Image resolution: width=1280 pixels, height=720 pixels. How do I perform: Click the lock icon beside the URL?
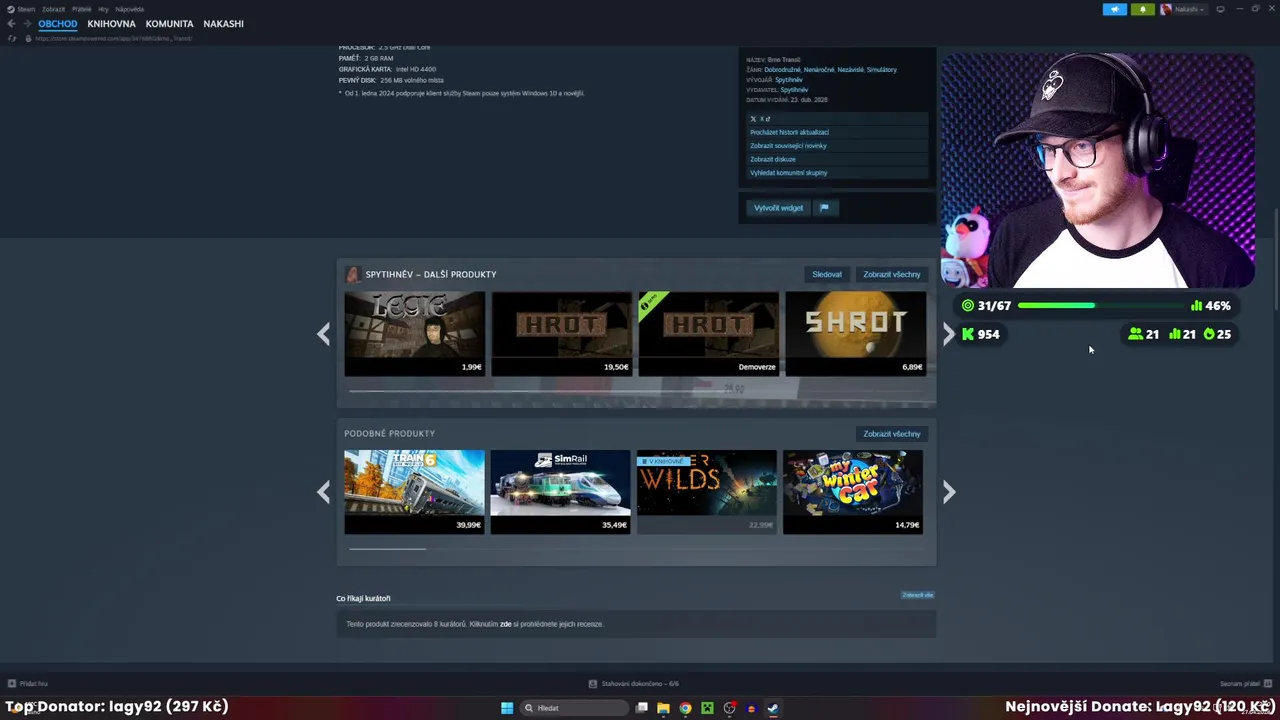coord(28,38)
